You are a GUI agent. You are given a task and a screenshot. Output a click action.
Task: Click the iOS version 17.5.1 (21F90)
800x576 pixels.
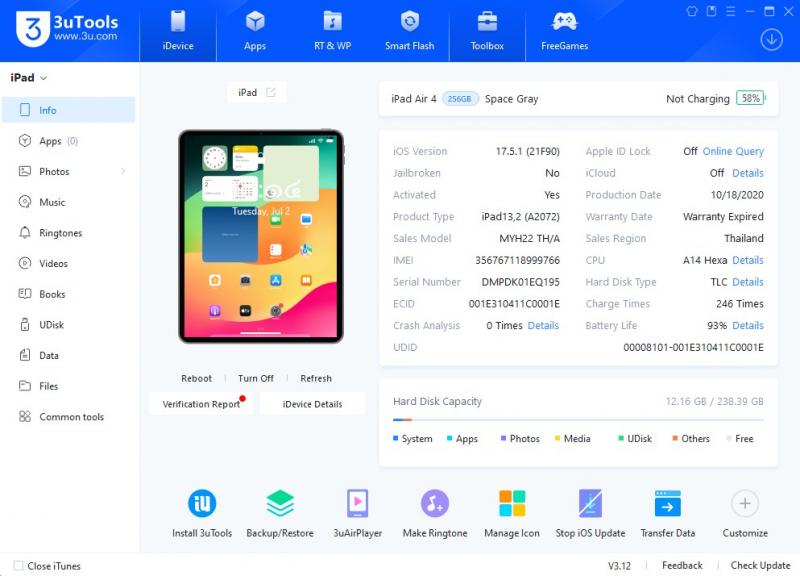click(x=528, y=152)
